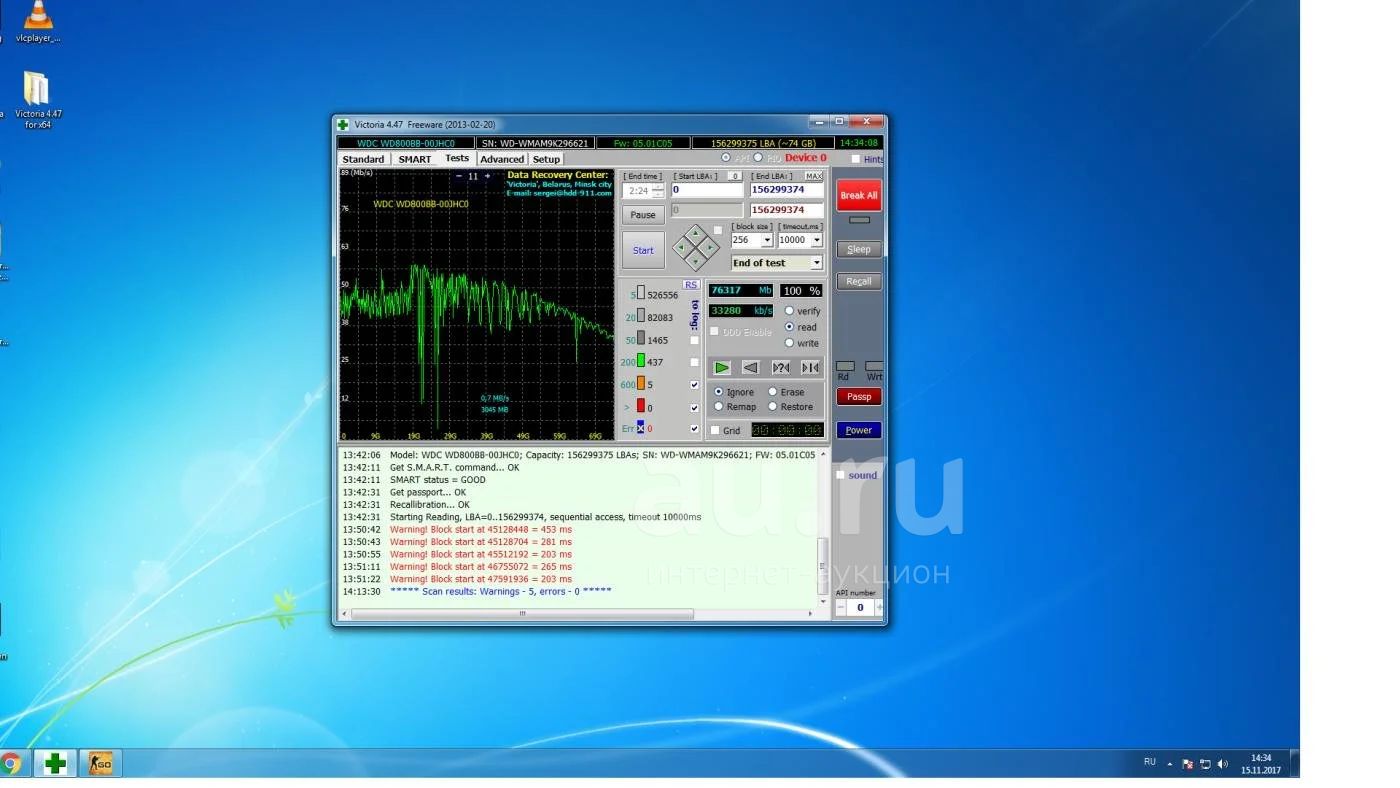Select the API access radio button

click(x=726, y=158)
